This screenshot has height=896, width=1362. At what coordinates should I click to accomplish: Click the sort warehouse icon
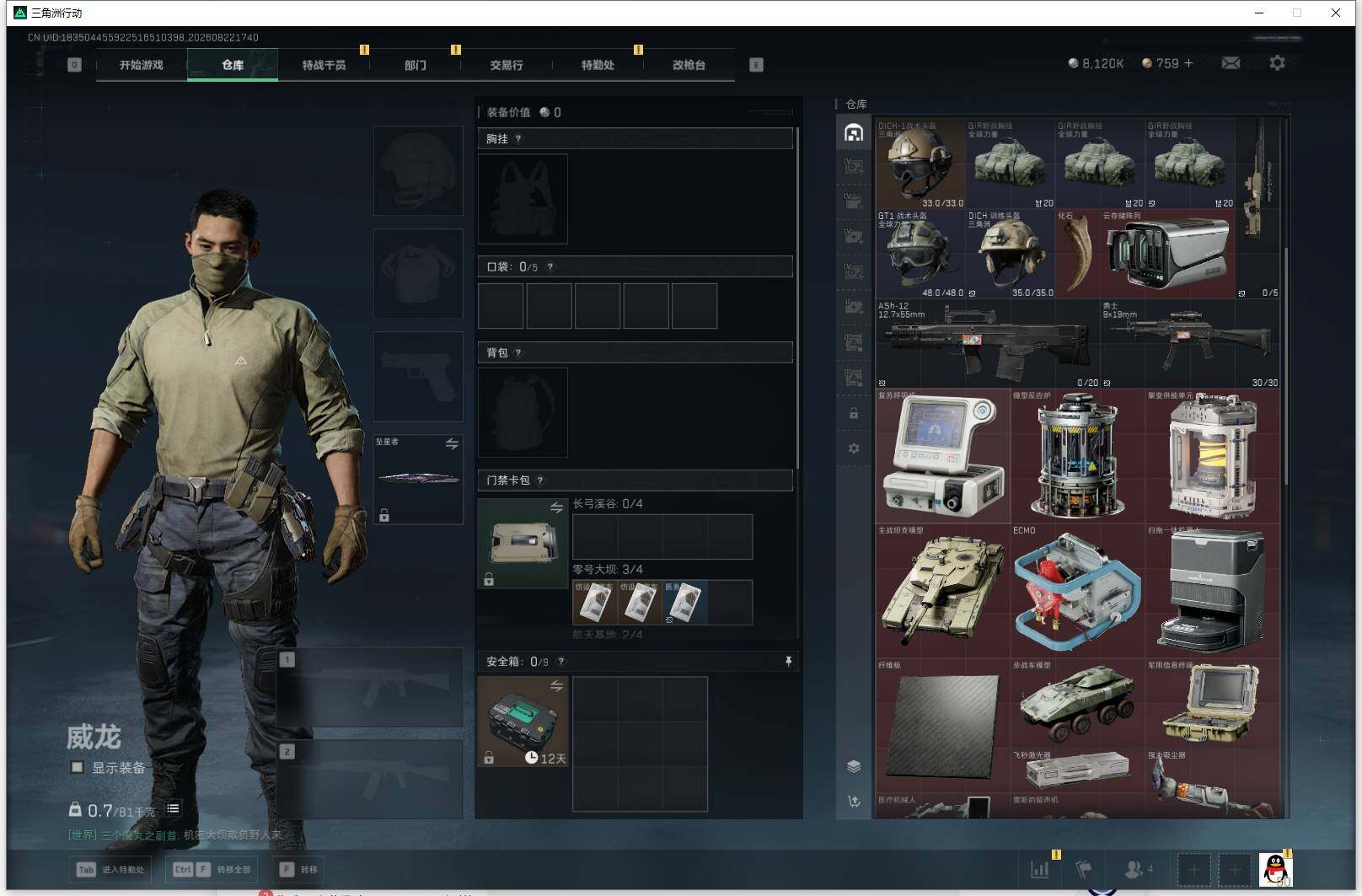click(854, 802)
